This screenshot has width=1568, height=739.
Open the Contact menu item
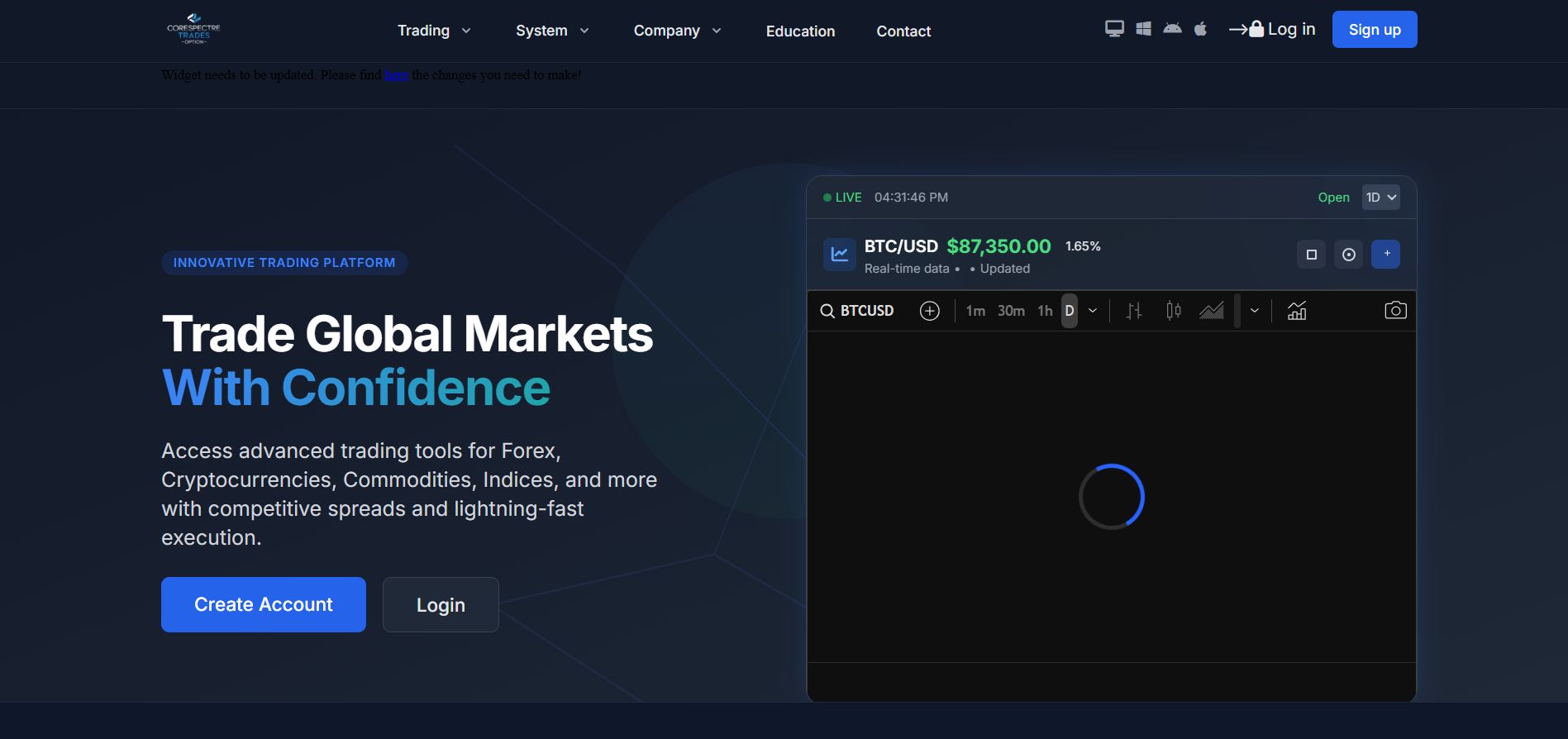point(903,31)
